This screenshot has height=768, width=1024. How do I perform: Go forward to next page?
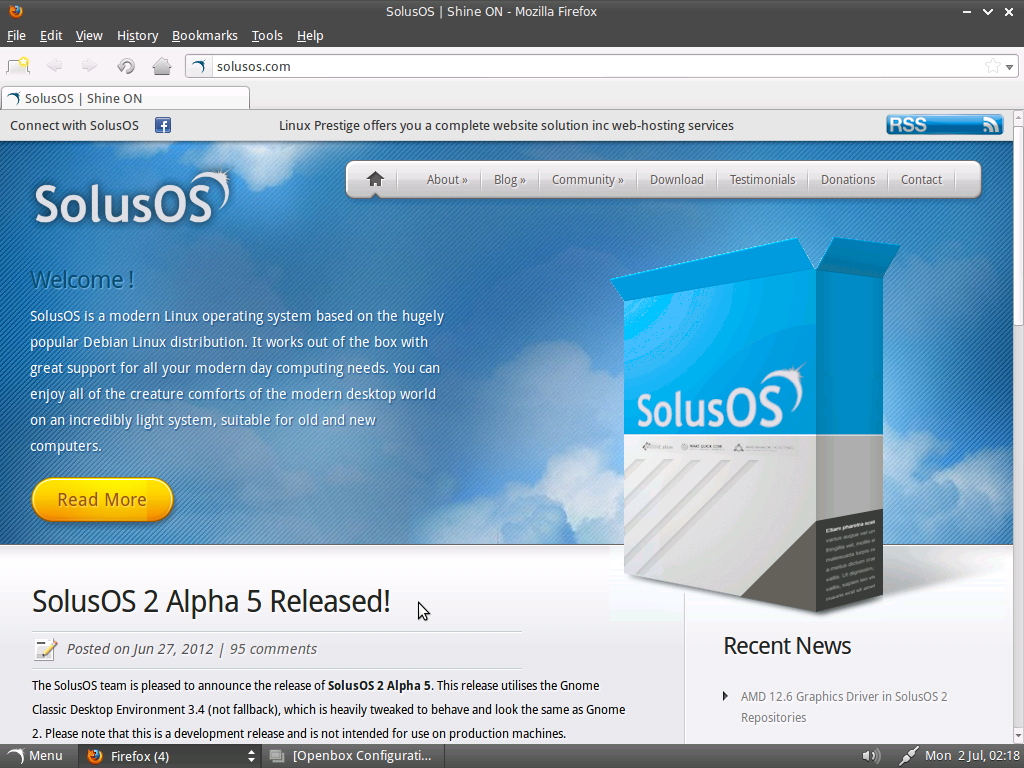click(89, 66)
